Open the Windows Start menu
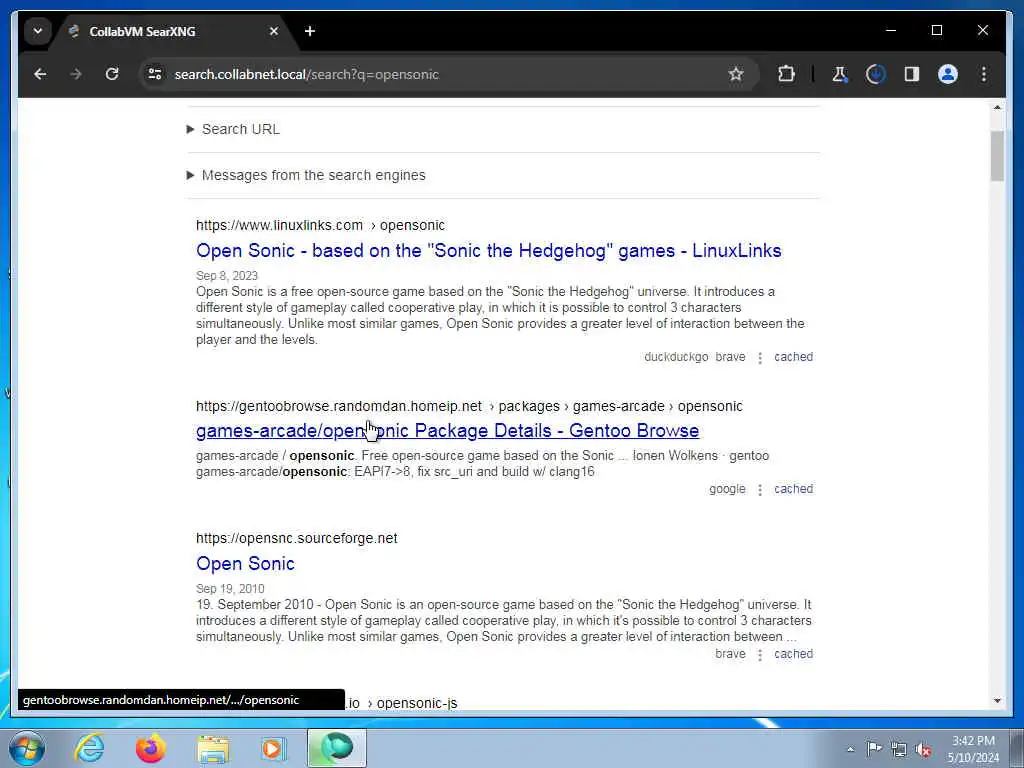The height and width of the screenshot is (768, 1024). pyautogui.click(x=27, y=748)
